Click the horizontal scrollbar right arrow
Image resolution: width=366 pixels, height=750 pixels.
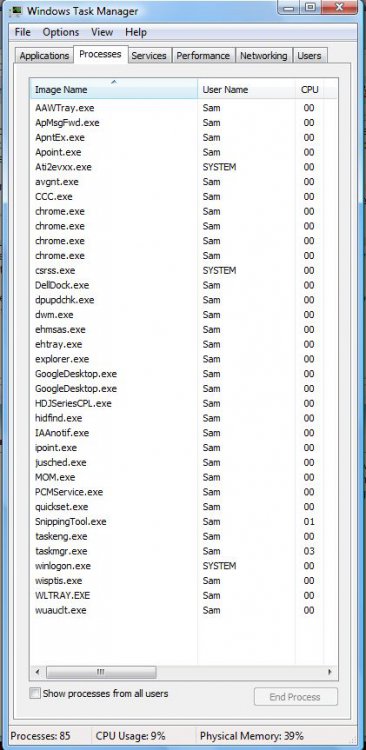(330, 672)
